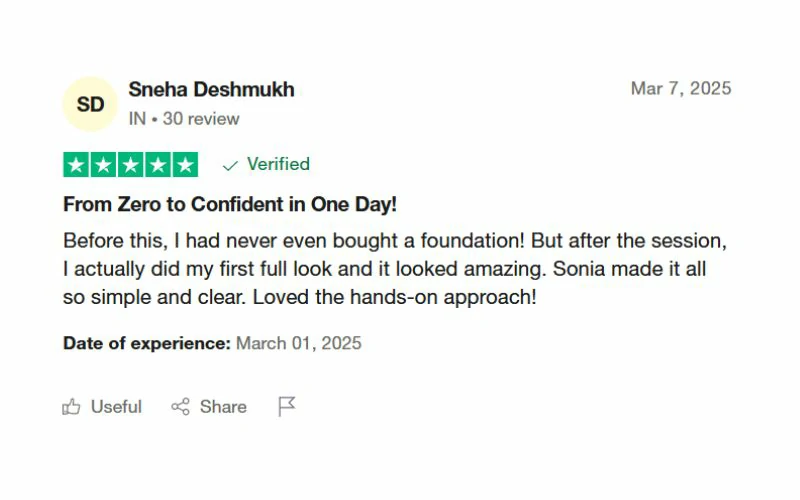Open the "From Zero to Confident" review title
This screenshot has height=500, width=800.
click(x=230, y=204)
